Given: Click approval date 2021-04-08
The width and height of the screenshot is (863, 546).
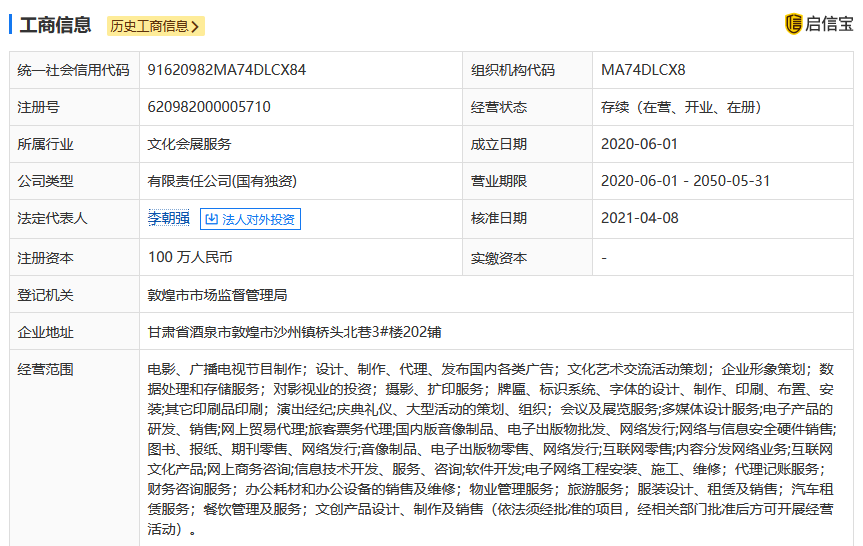Looking at the screenshot, I should (x=640, y=218).
